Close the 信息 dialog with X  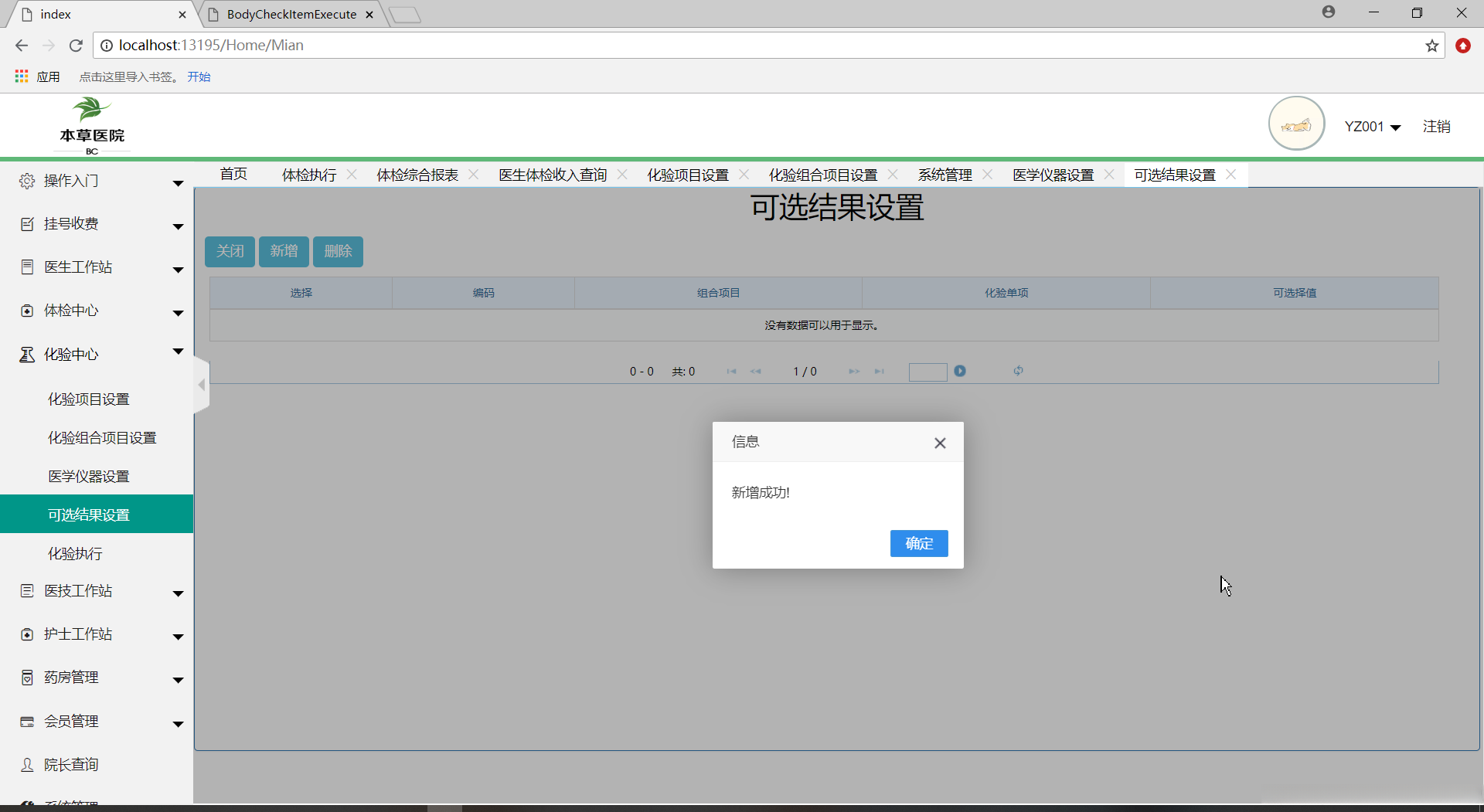tap(940, 443)
